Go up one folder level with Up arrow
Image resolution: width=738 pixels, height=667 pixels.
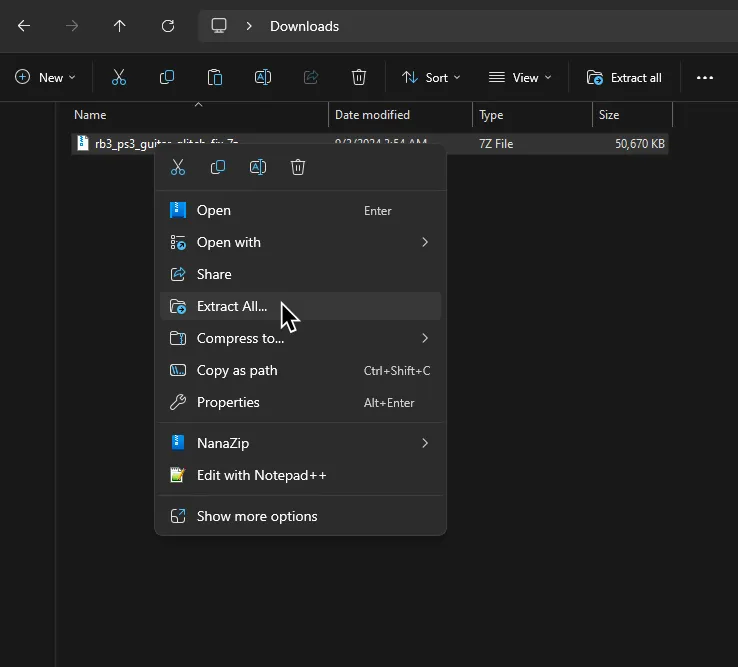(120, 26)
